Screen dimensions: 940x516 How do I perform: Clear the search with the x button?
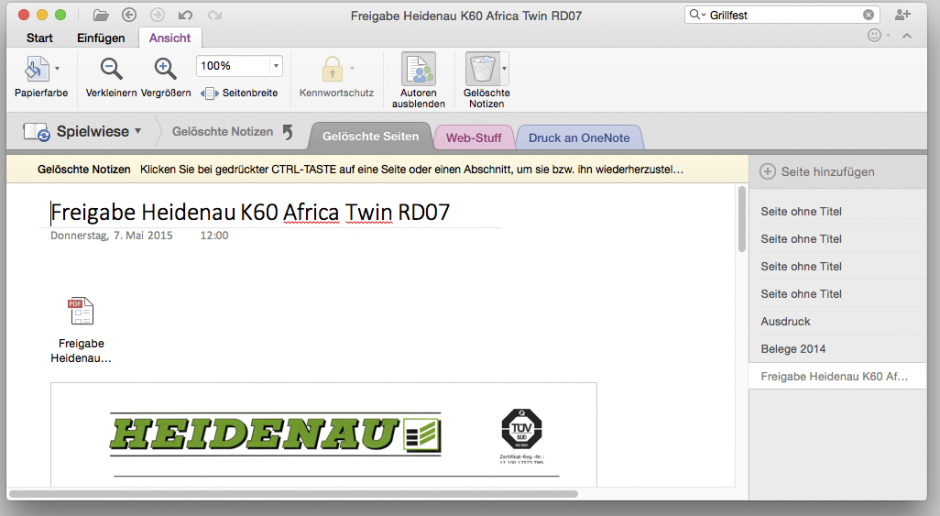(868, 15)
